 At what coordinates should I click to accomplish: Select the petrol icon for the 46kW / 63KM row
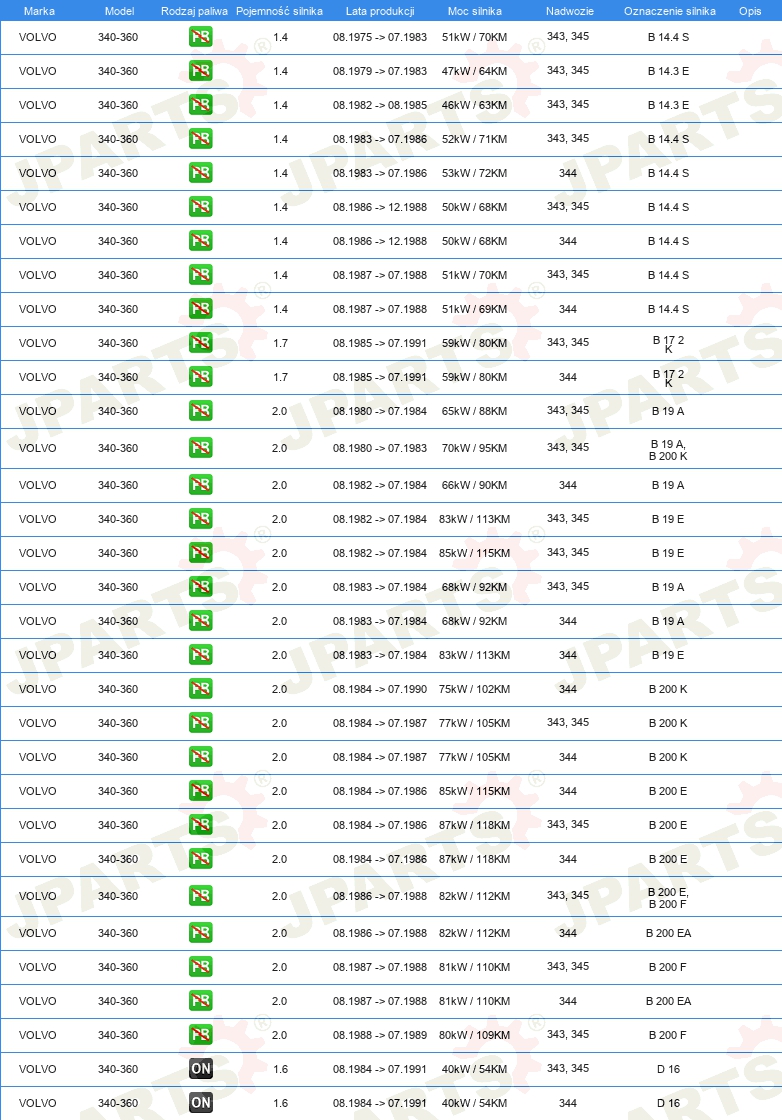201,105
